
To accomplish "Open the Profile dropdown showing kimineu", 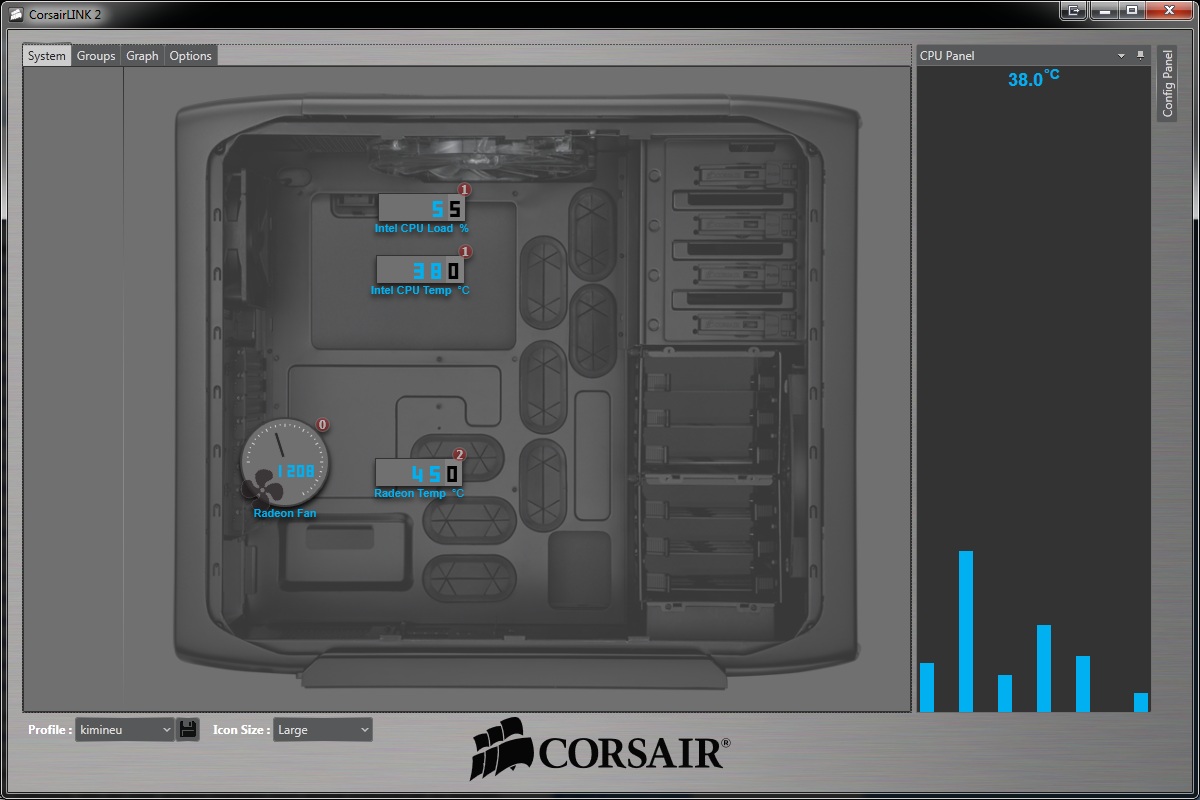I will (125, 730).
